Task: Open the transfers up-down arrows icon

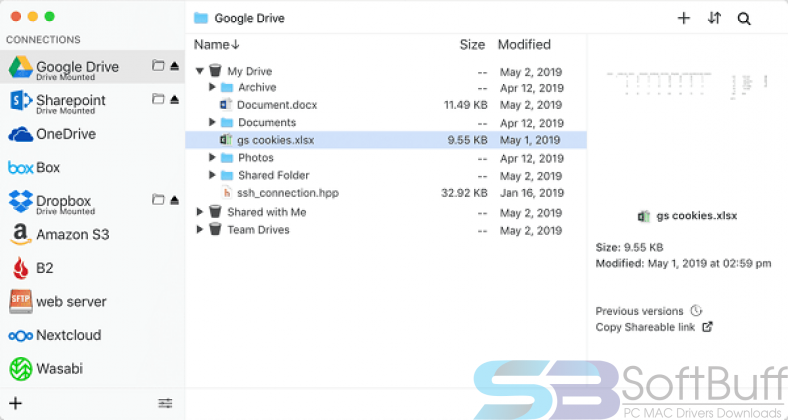Action: pyautogui.click(x=714, y=18)
